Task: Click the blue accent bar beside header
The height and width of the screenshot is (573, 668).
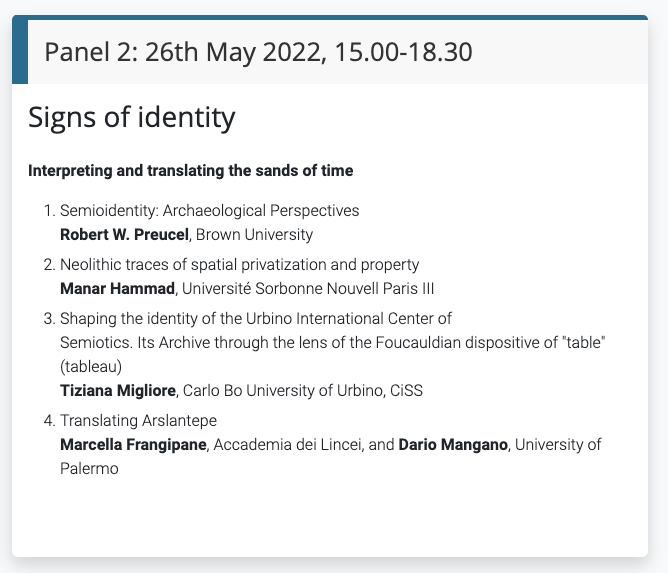Action: 19,52
